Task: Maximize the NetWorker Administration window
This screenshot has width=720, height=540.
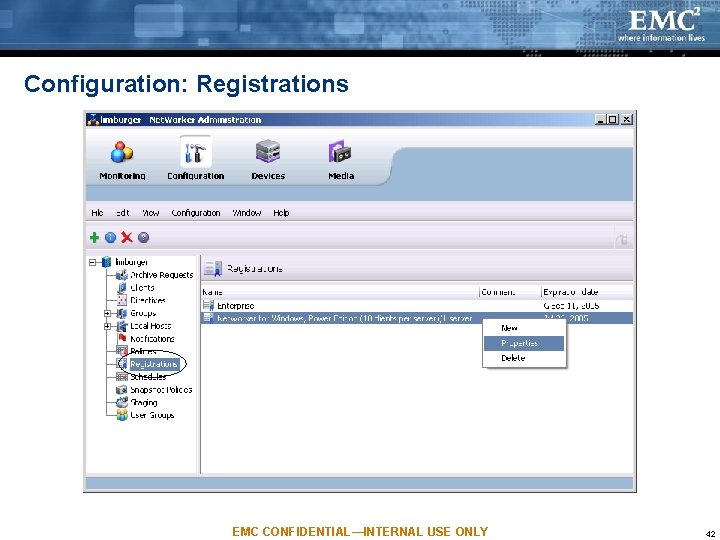Action: point(613,119)
